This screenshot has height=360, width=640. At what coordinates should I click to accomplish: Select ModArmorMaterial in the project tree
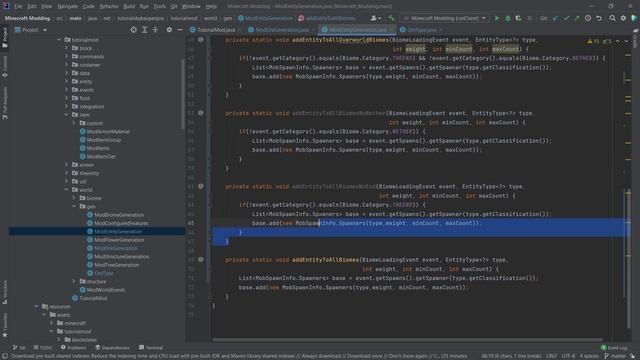(108, 131)
